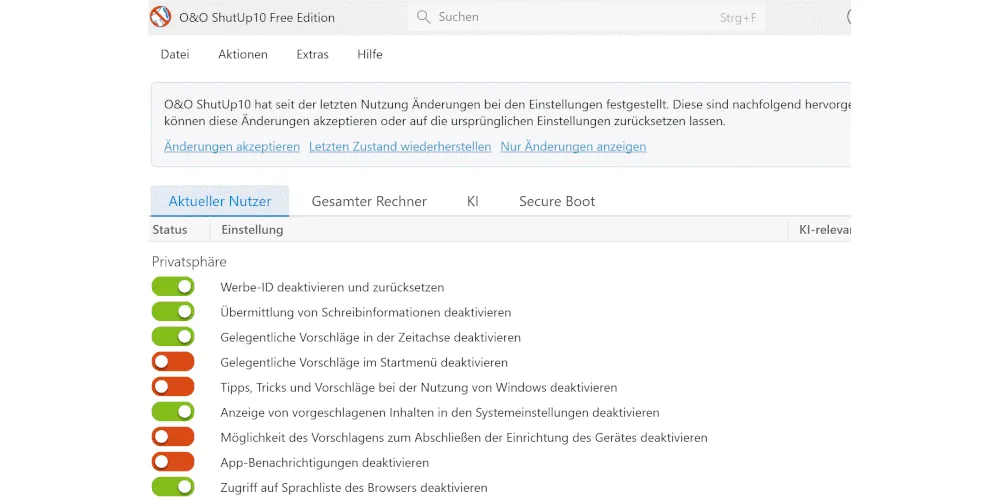Click text Werbe-ID deaktivieren und zurücksetzen
This screenshot has width=1000, height=500.
click(332, 287)
